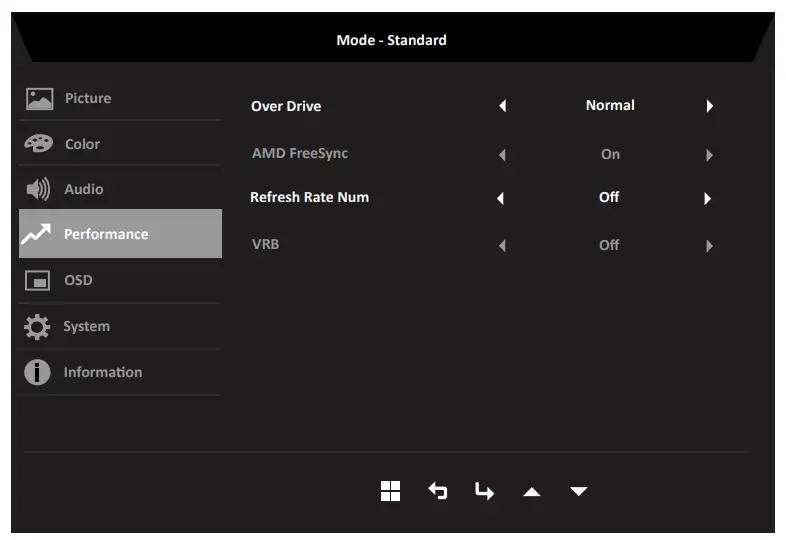Decrease Over Drive with left arrow

502,106
